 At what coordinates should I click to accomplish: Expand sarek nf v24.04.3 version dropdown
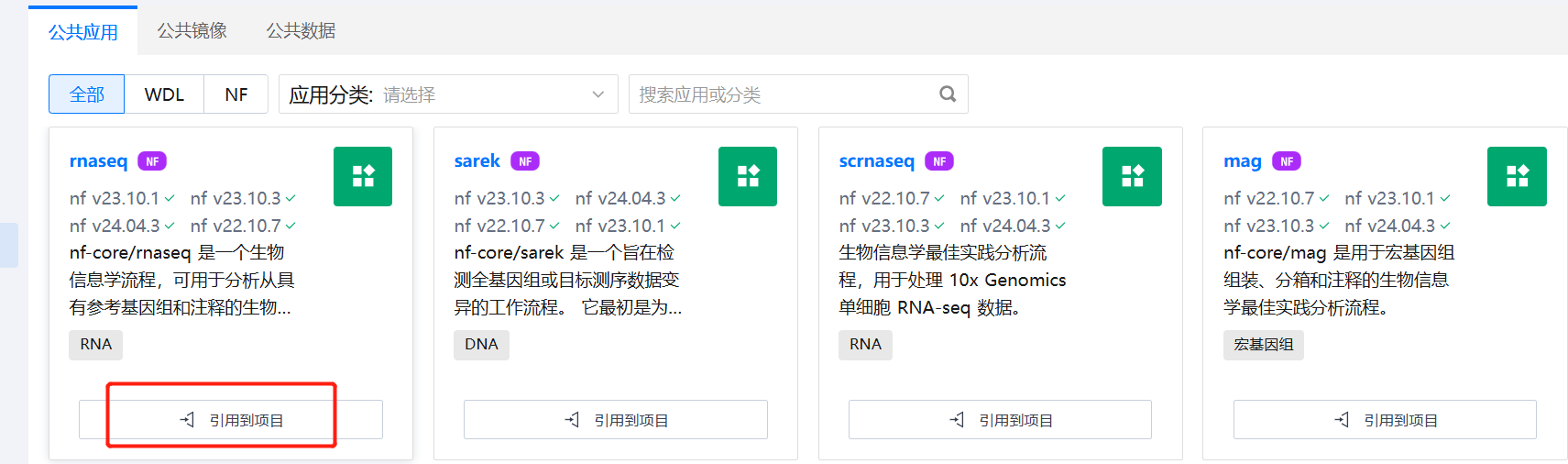[x=628, y=198]
